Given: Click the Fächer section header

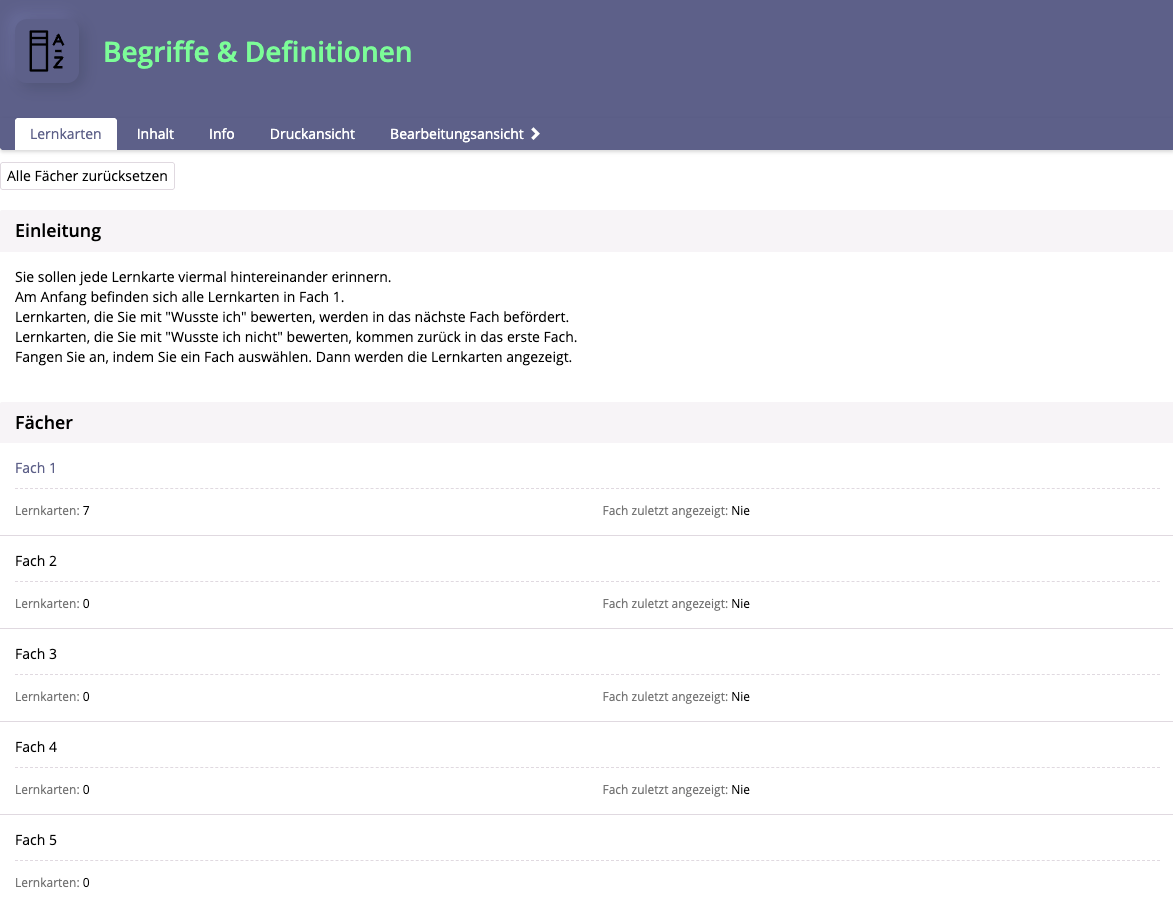Looking at the screenshot, I should tap(44, 423).
